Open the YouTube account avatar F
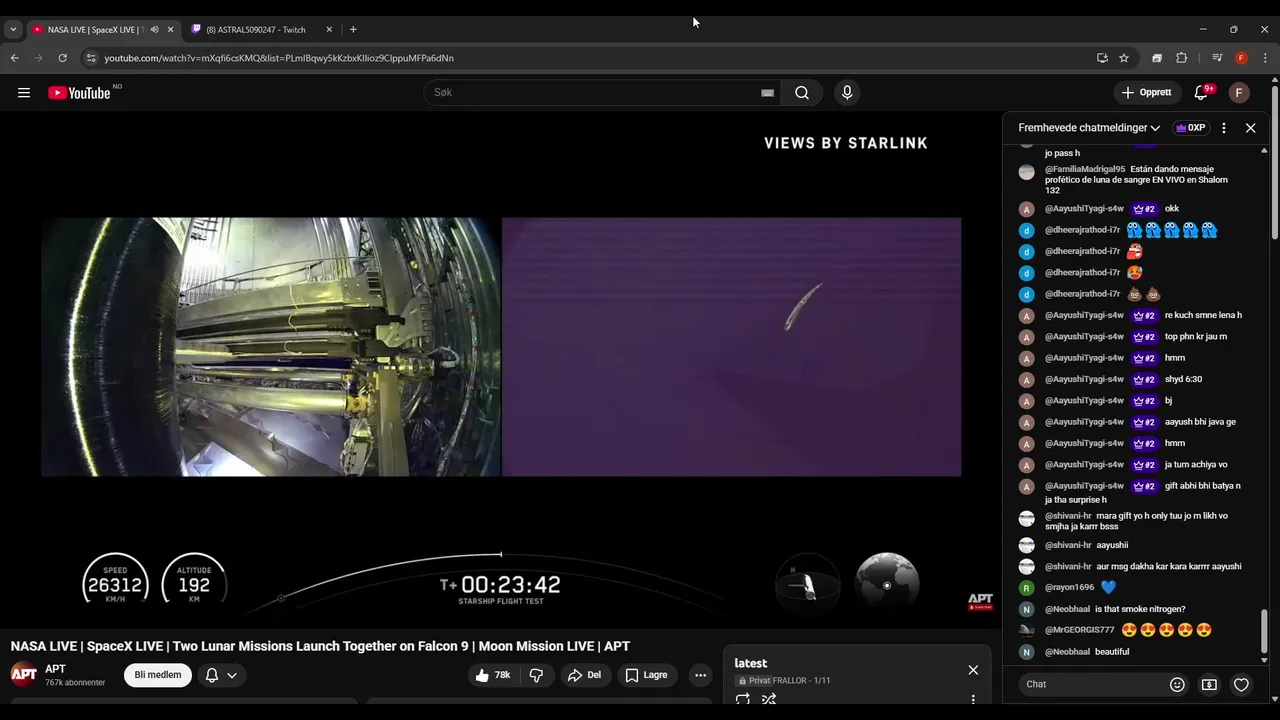Viewport: 1280px width, 720px height. (x=1239, y=93)
